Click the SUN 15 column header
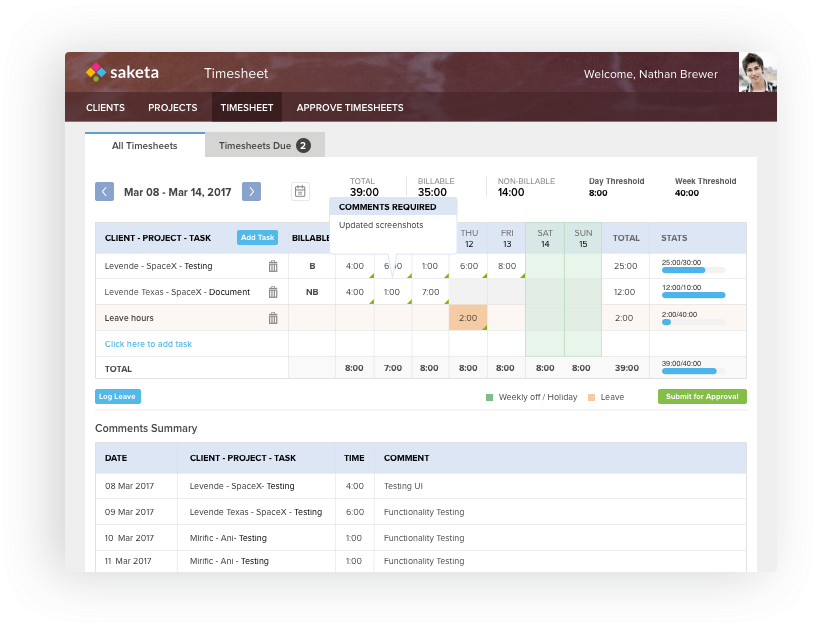The image size is (817, 627). point(583,238)
